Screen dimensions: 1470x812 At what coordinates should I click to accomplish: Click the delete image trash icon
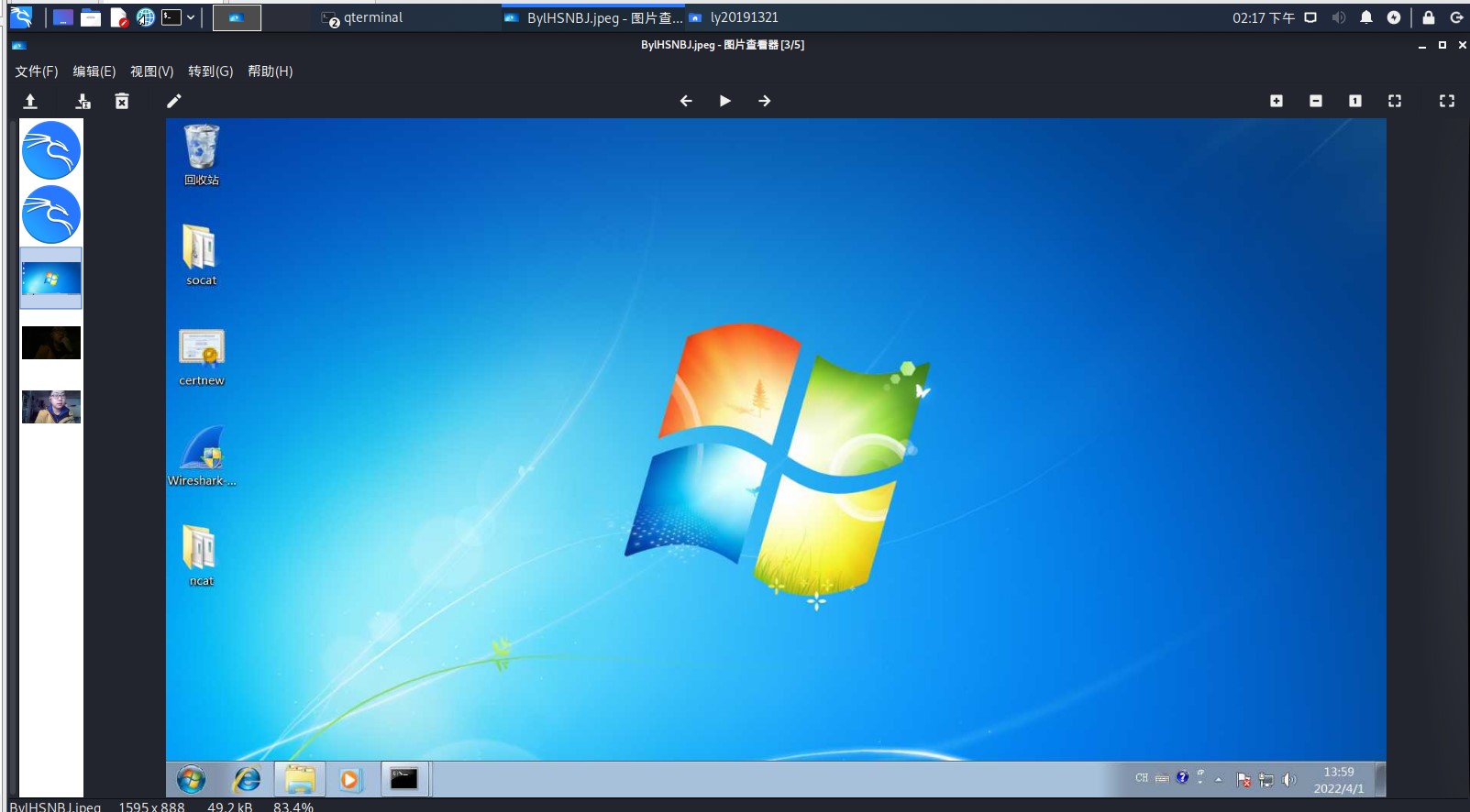(122, 101)
